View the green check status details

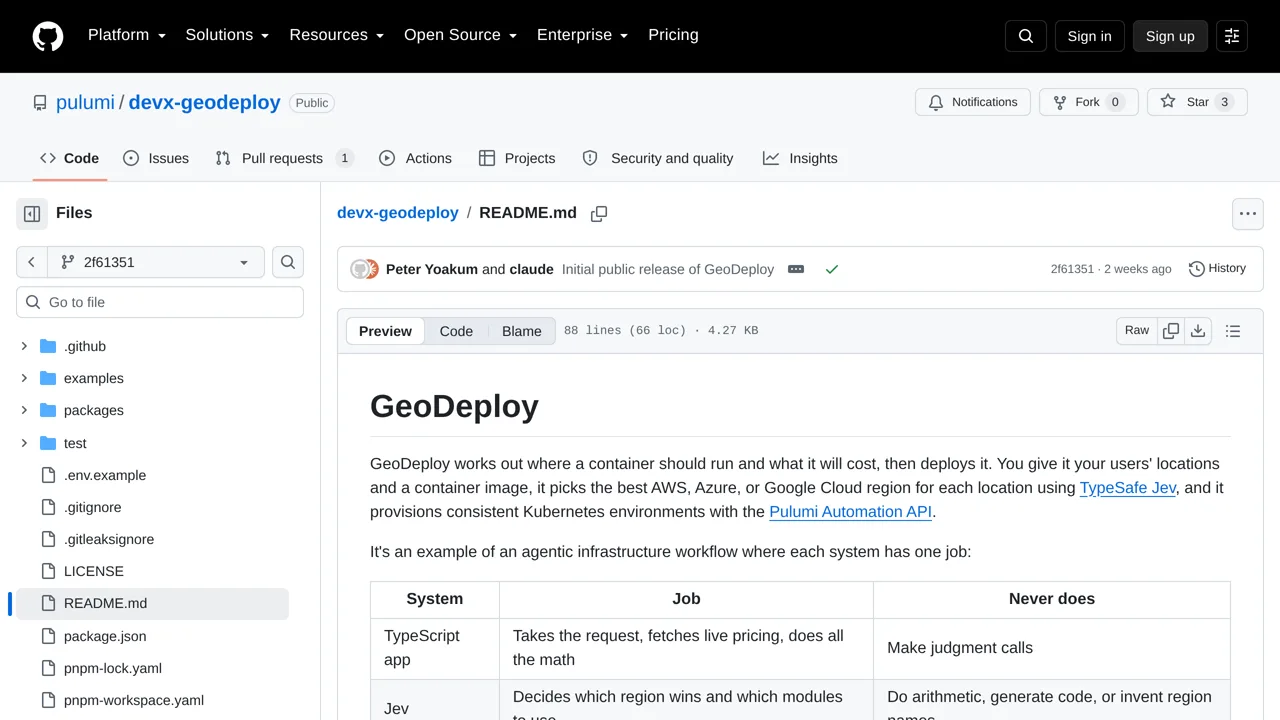click(x=831, y=269)
